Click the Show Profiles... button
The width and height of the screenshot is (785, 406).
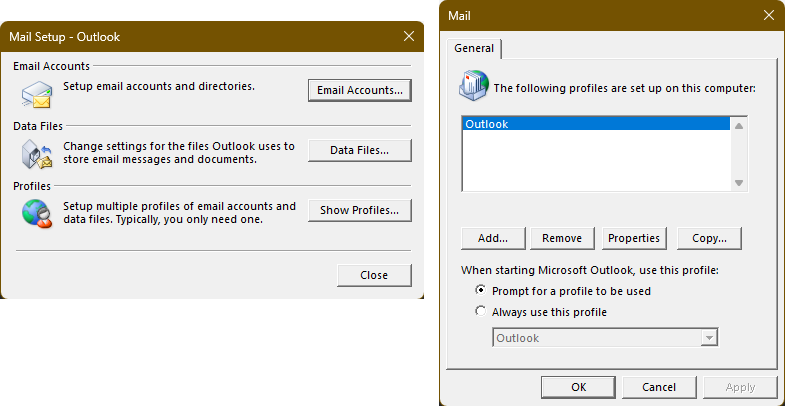coord(359,210)
